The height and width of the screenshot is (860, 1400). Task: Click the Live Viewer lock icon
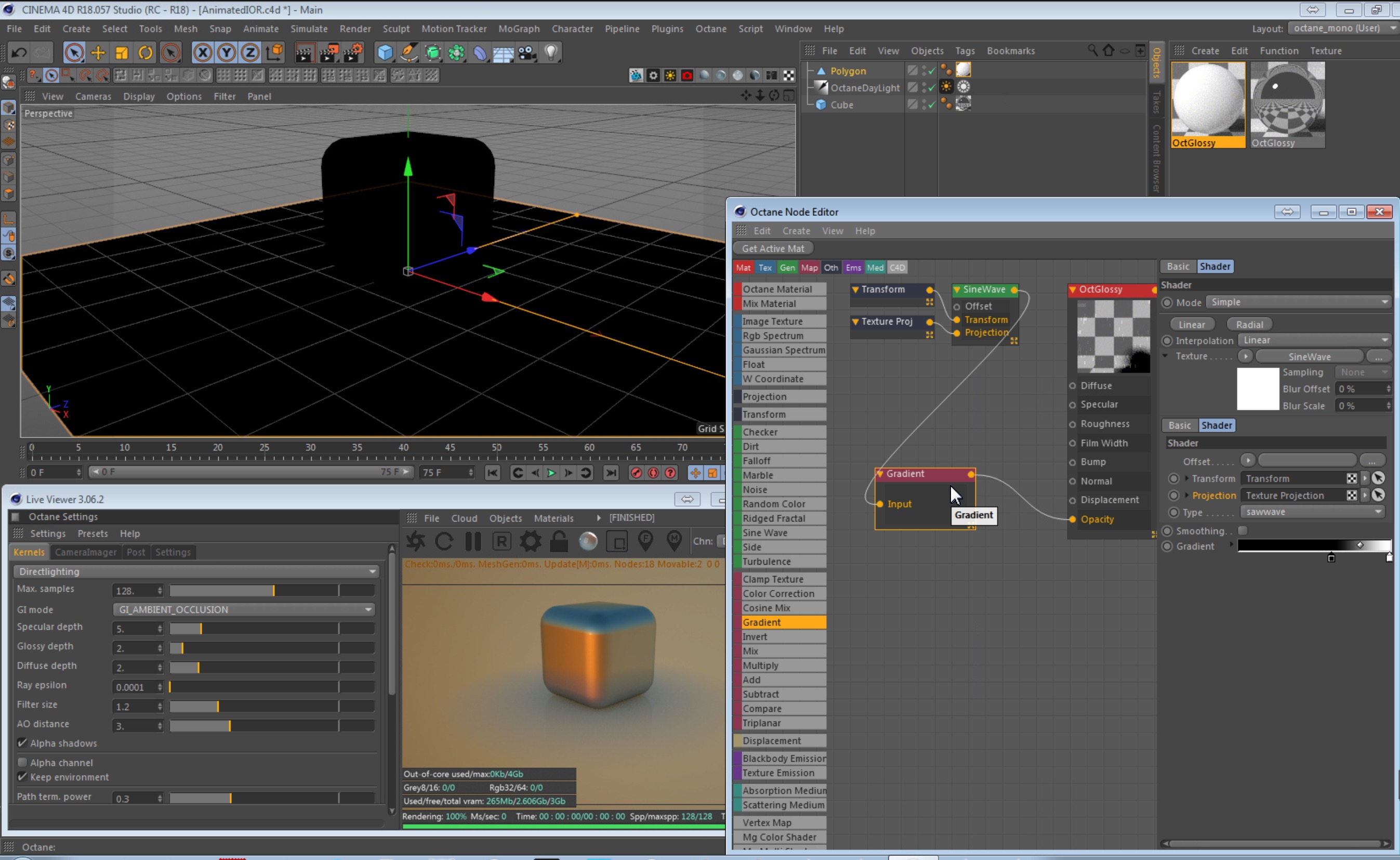559,541
